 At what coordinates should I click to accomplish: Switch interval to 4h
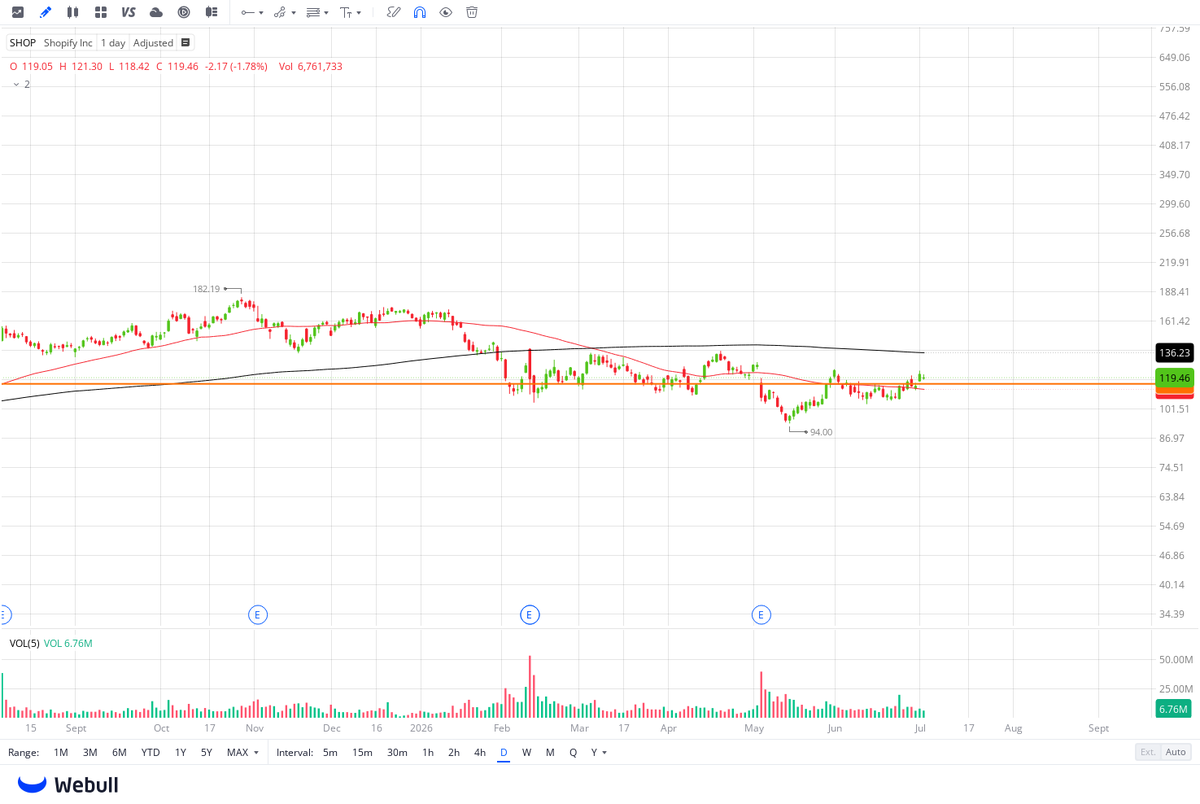pyautogui.click(x=480, y=752)
